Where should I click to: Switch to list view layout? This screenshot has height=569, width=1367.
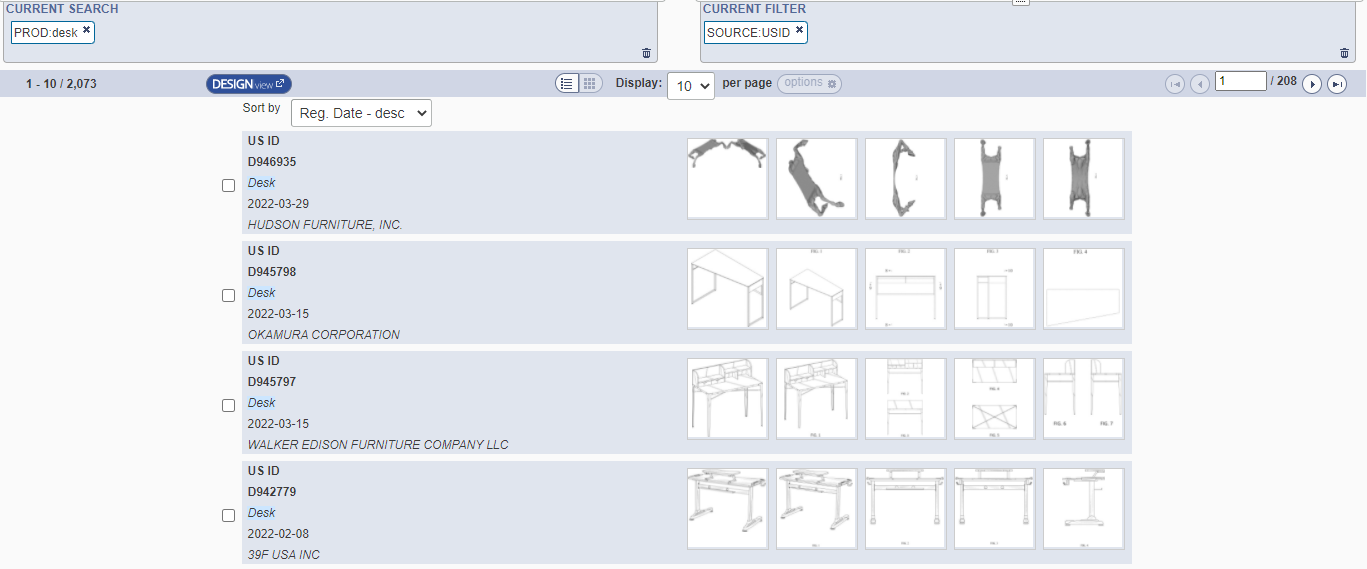pyautogui.click(x=567, y=84)
